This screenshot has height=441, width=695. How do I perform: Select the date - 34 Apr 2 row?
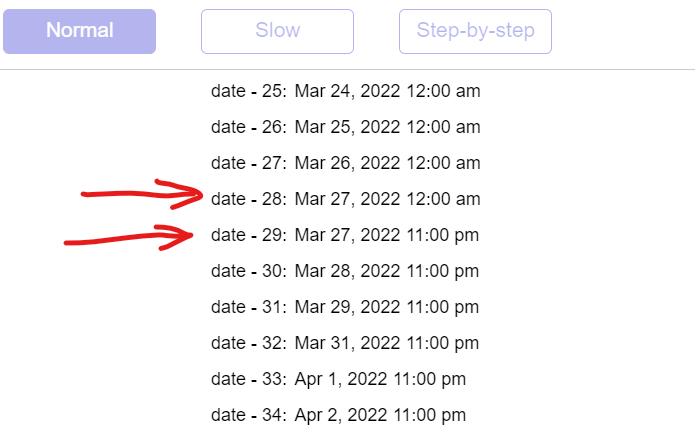point(339,415)
